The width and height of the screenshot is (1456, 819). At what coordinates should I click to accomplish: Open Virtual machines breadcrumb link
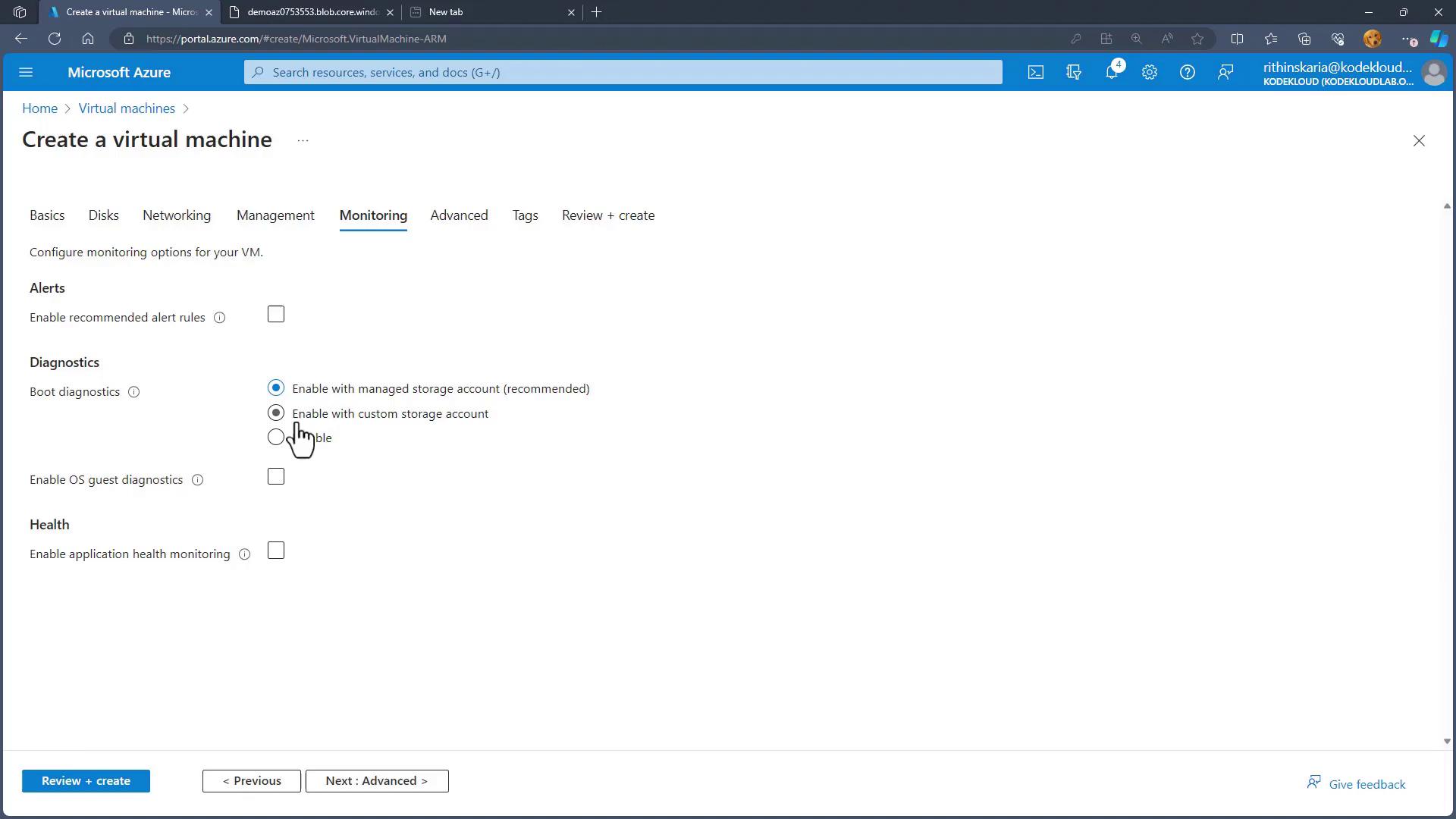pos(127,108)
